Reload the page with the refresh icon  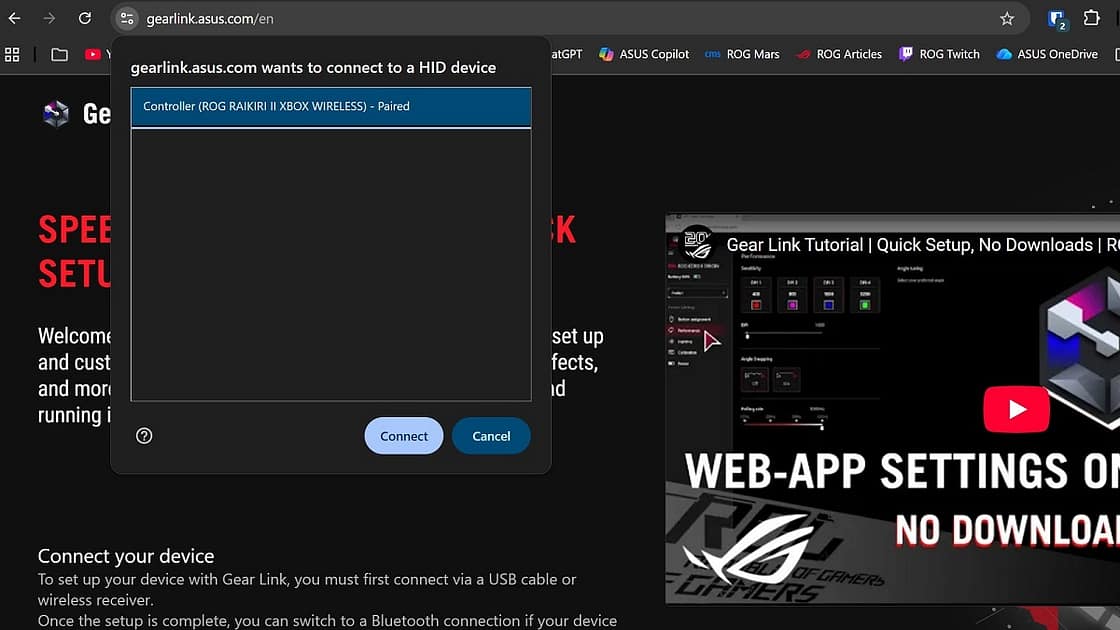[85, 18]
